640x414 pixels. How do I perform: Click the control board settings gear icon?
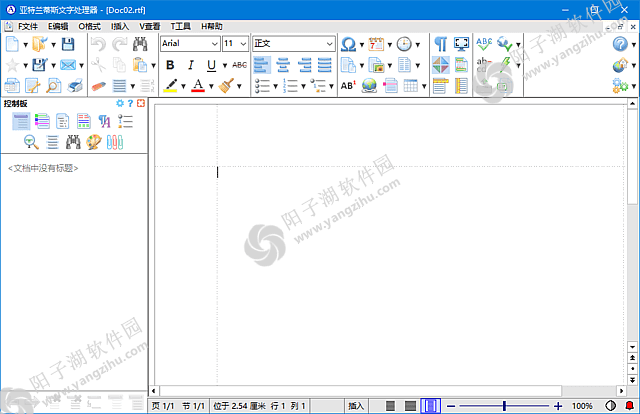point(120,103)
